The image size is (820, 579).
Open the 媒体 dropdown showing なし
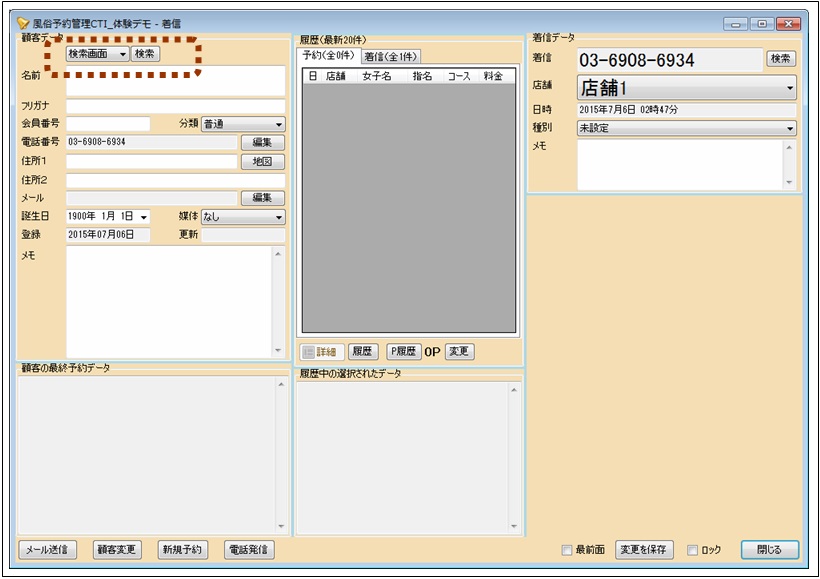click(243, 216)
